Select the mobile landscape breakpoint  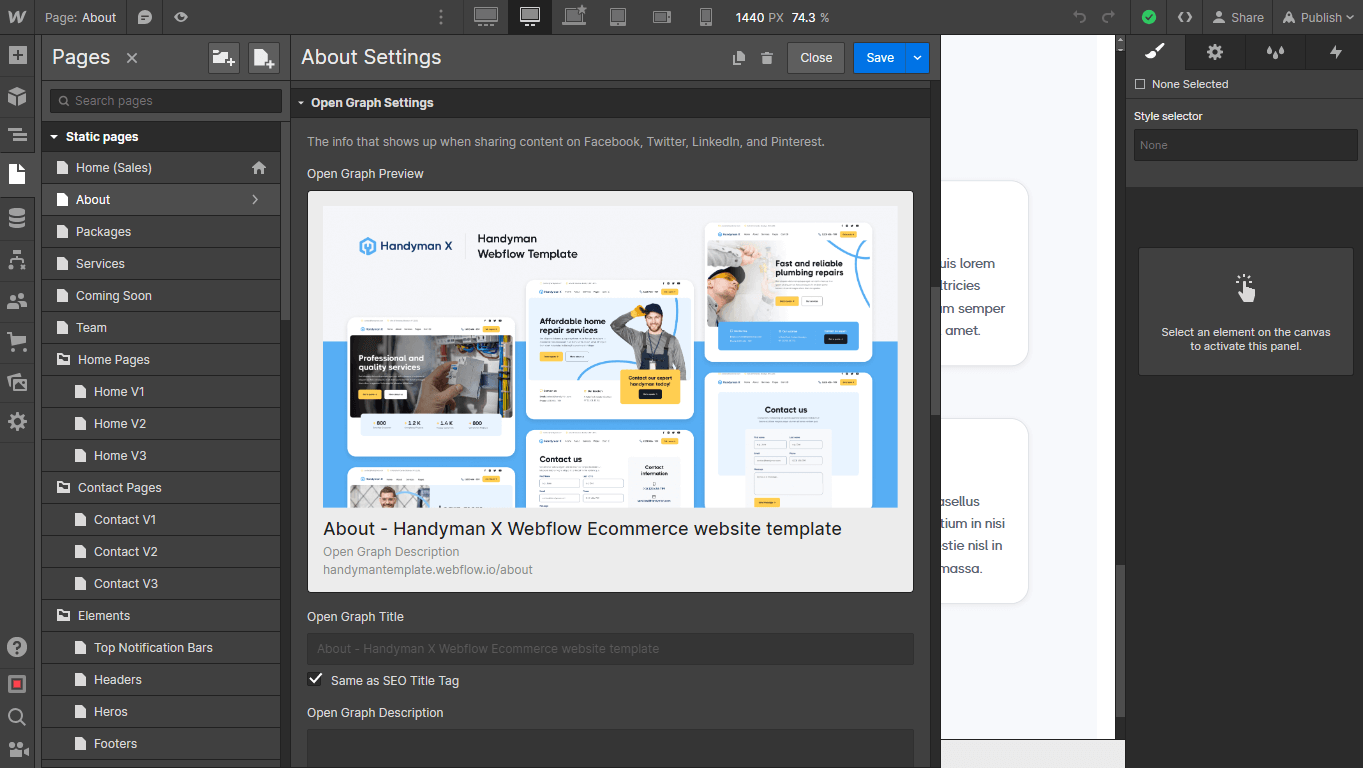662,17
